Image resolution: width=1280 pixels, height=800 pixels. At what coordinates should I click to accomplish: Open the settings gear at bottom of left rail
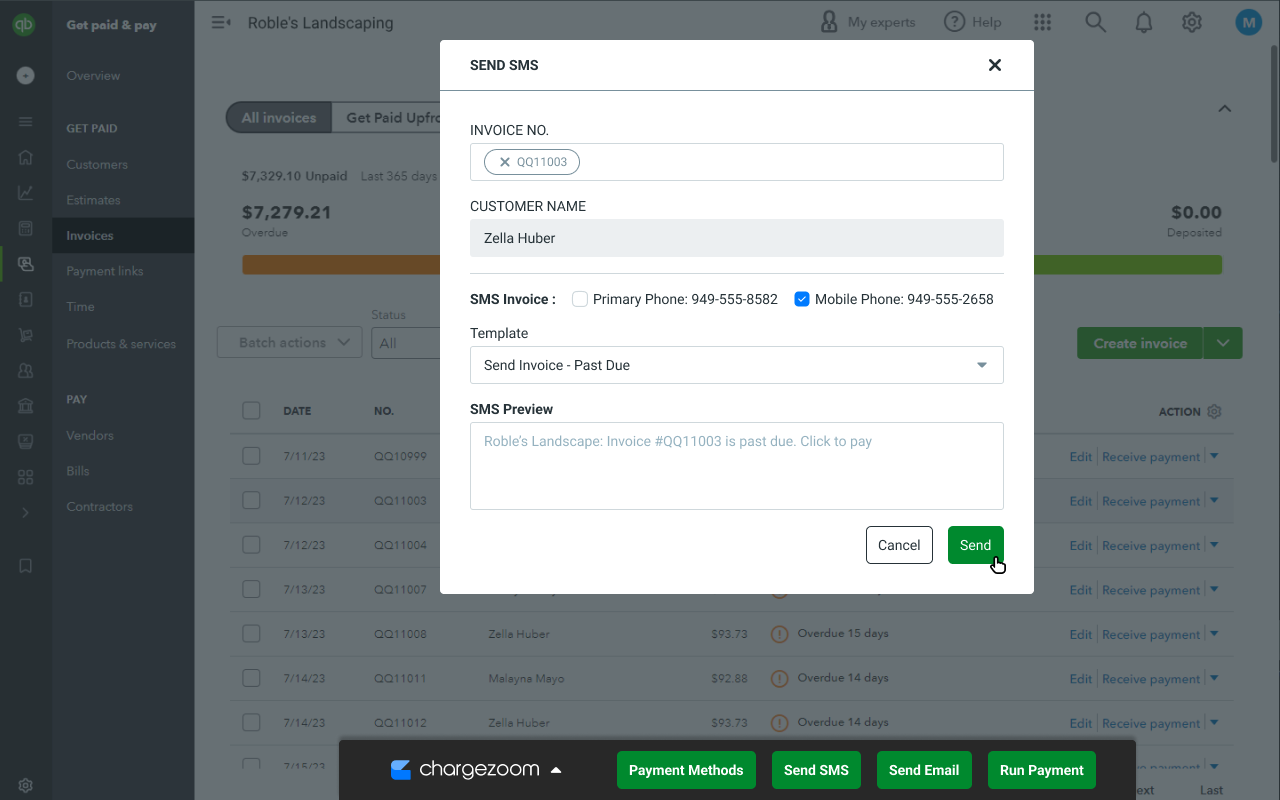pos(26,785)
